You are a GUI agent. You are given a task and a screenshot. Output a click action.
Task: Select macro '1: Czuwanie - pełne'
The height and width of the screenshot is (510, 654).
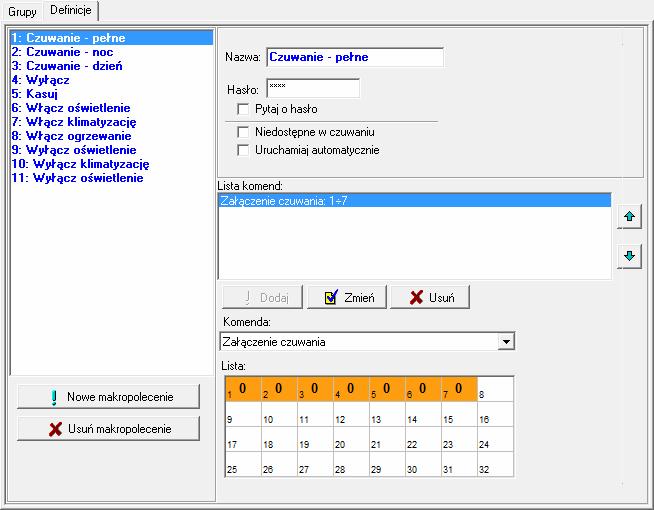click(112, 38)
